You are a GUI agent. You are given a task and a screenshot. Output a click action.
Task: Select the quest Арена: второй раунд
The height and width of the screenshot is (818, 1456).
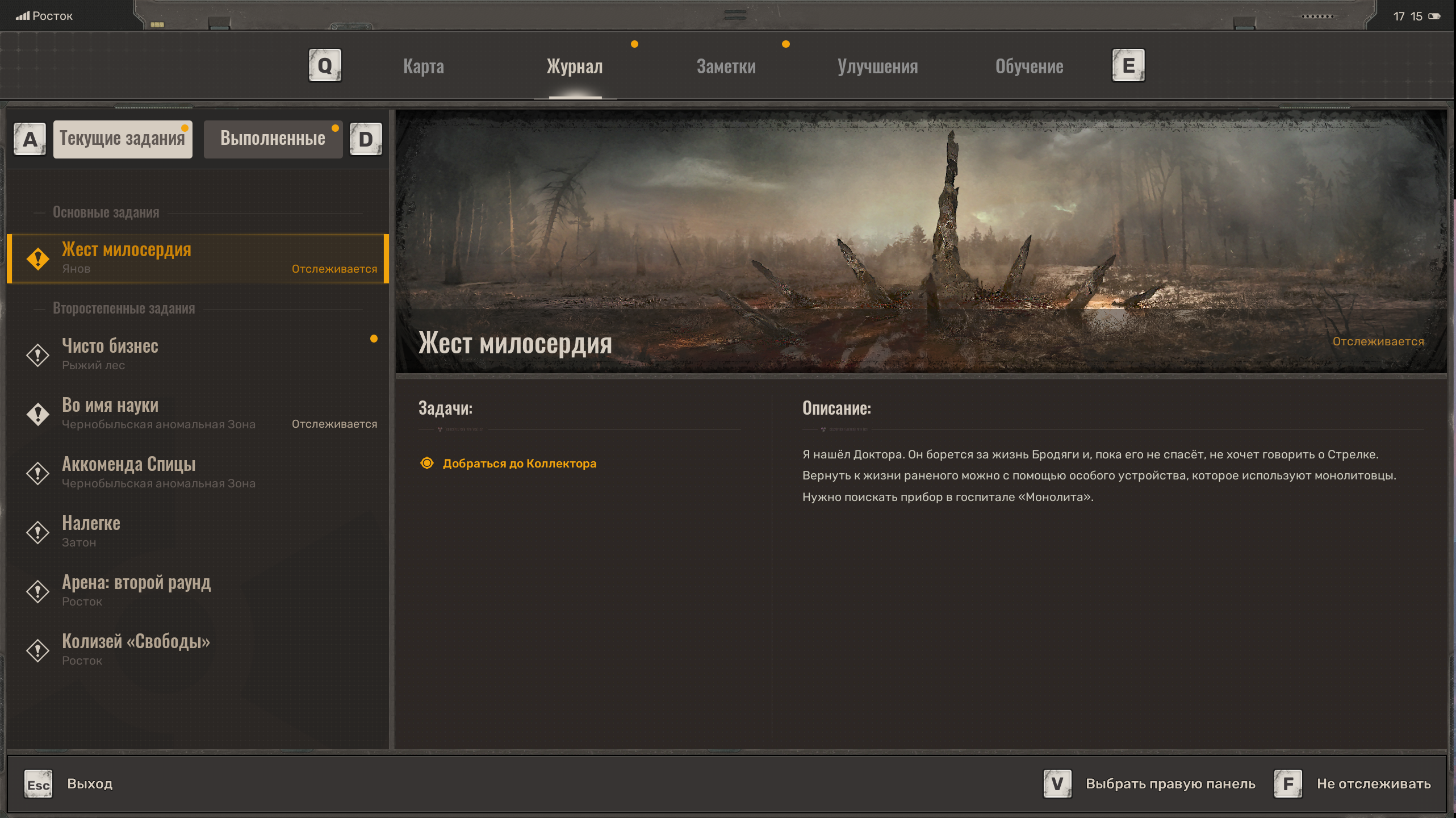click(x=198, y=591)
